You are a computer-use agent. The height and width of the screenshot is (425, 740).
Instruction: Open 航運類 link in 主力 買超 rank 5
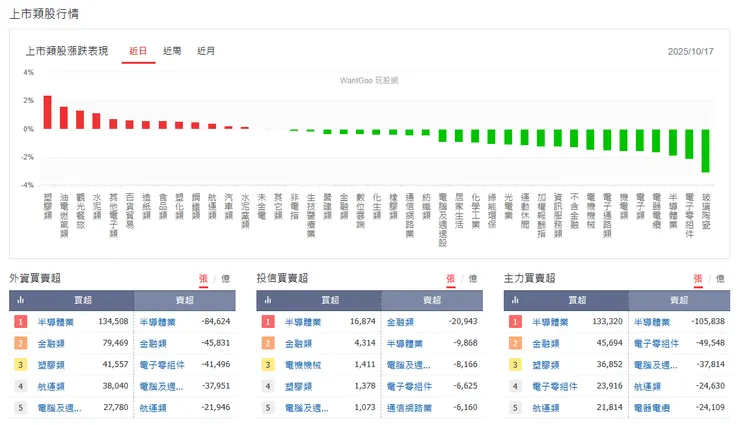(x=546, y=408)
